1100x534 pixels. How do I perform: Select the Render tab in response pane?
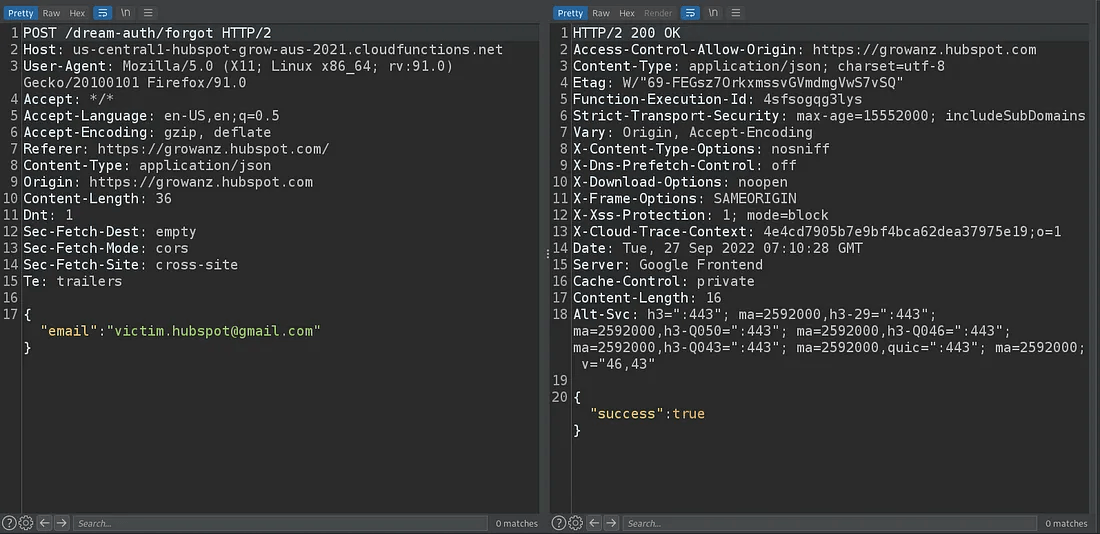tap(658, 13)
